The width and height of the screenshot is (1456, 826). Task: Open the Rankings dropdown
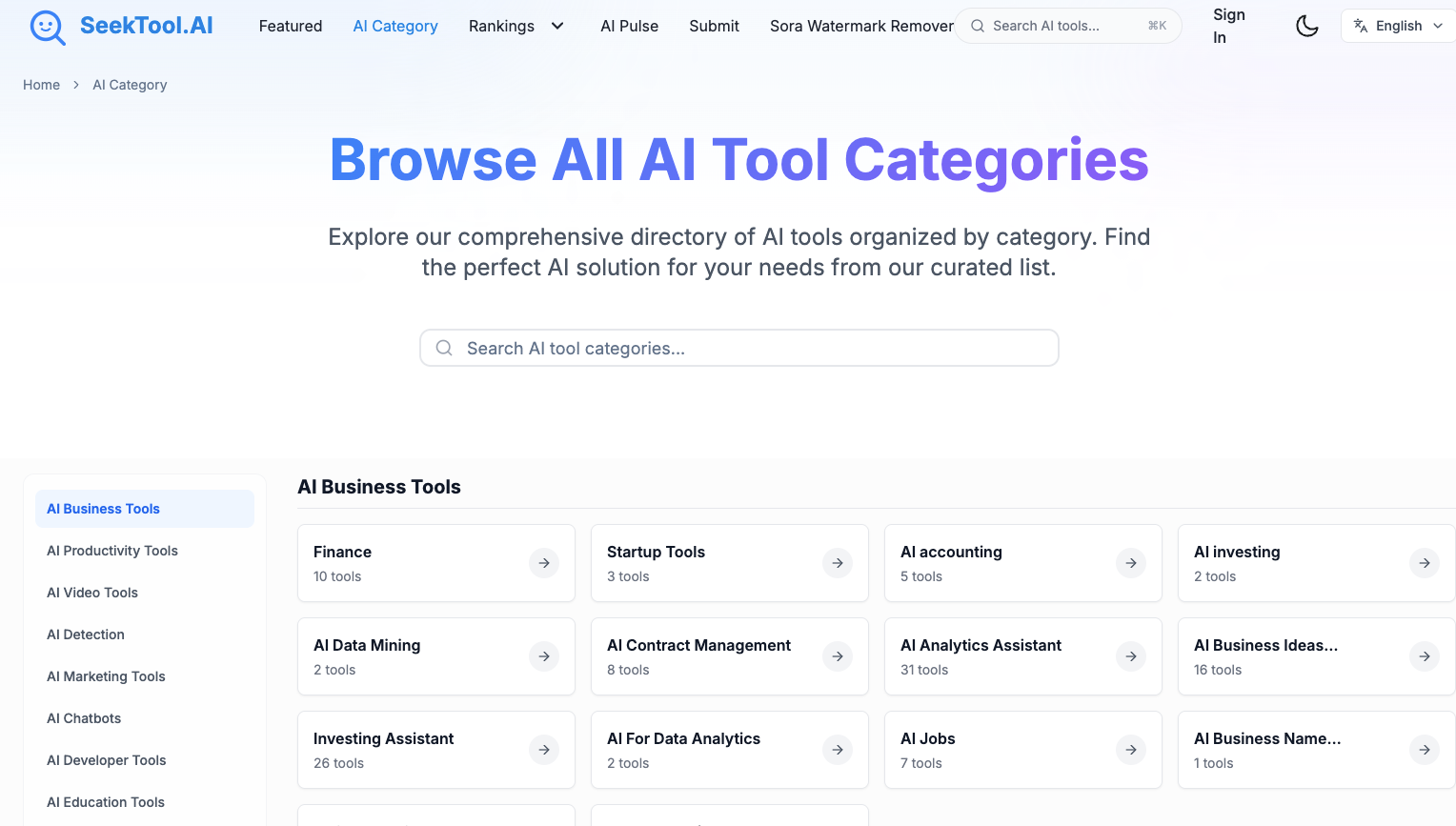coord(517,26)
